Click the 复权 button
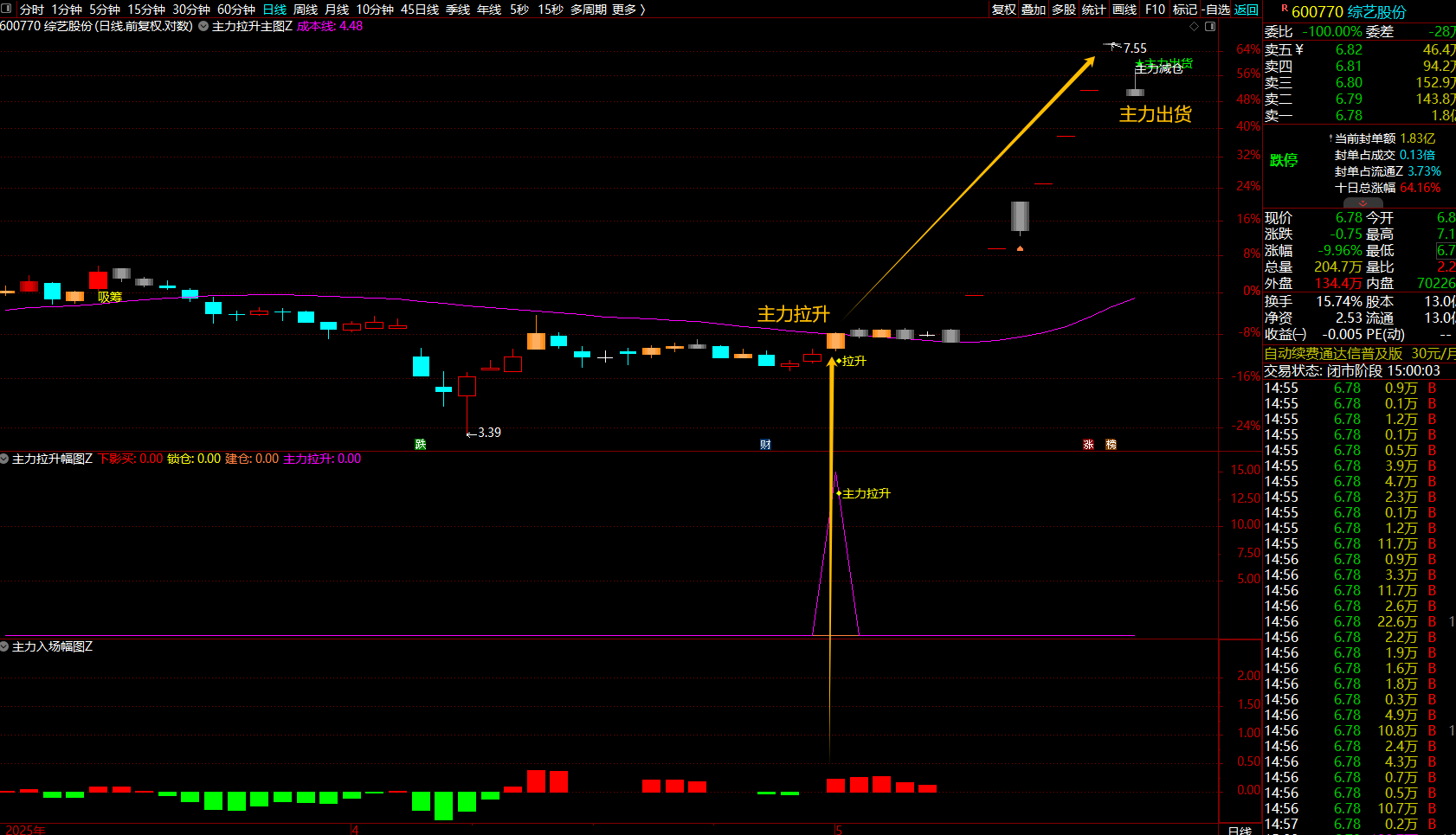 pos(1004,10)
